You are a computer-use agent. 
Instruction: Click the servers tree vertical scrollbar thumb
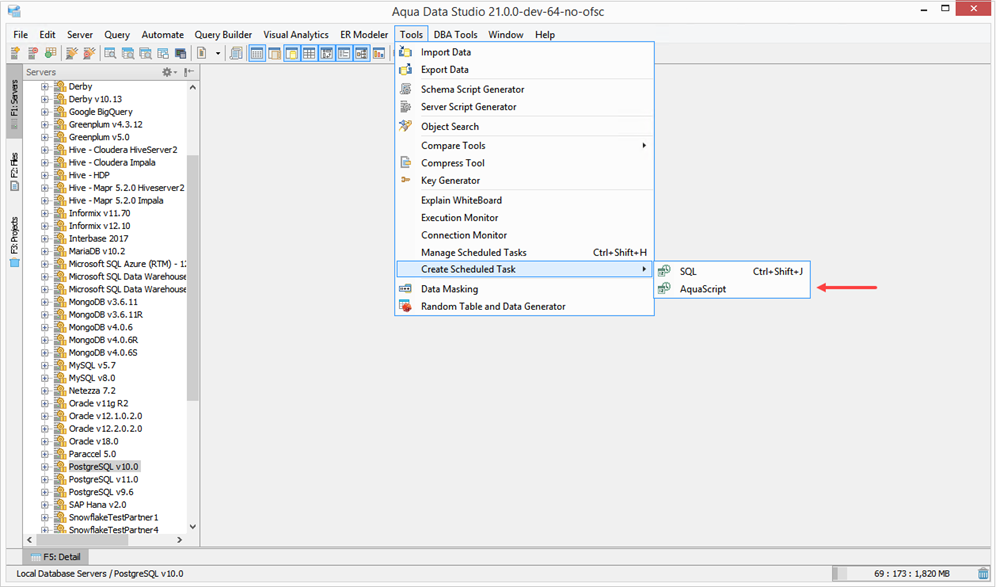pos(193,278)
